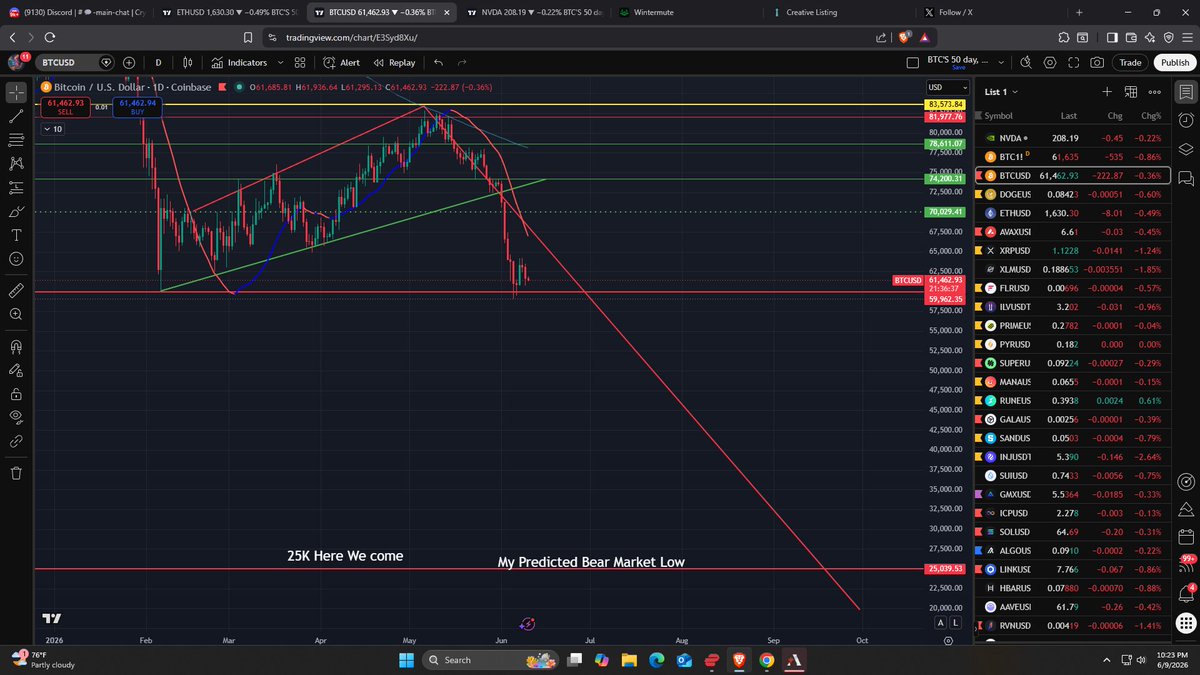The width and height of the screenshot is (1200, 675).
Task: Open chart settings hexagon icon
Action: coord(1050,62)
